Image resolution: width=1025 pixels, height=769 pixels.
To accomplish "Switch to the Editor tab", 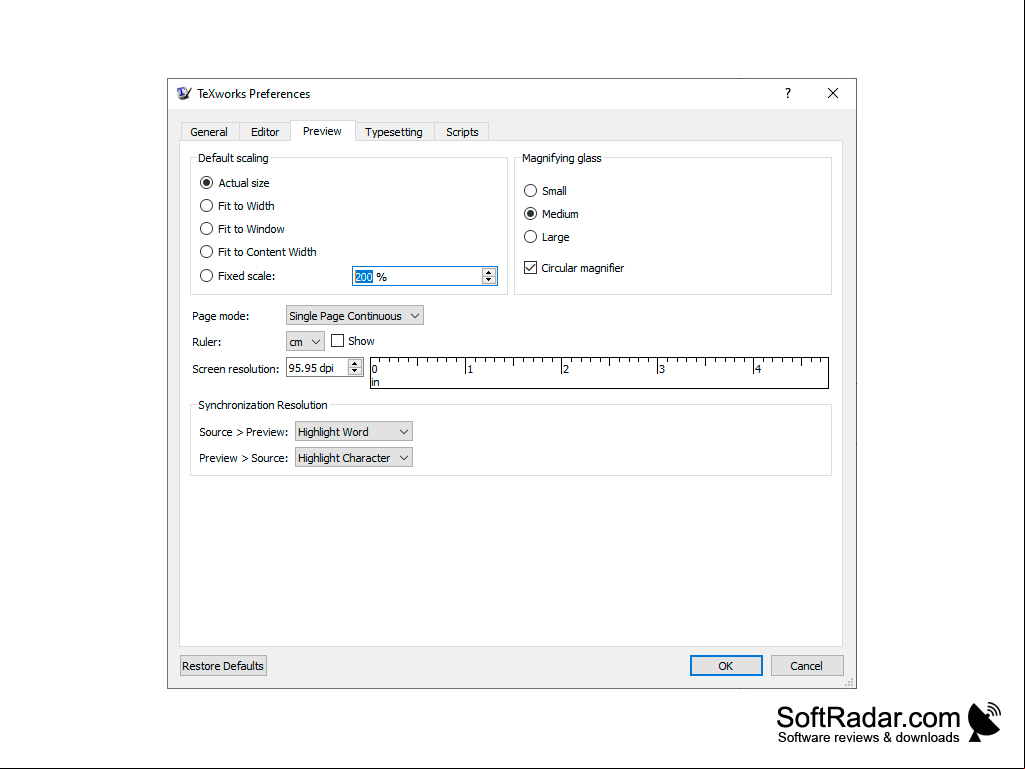I will [265, 132].
